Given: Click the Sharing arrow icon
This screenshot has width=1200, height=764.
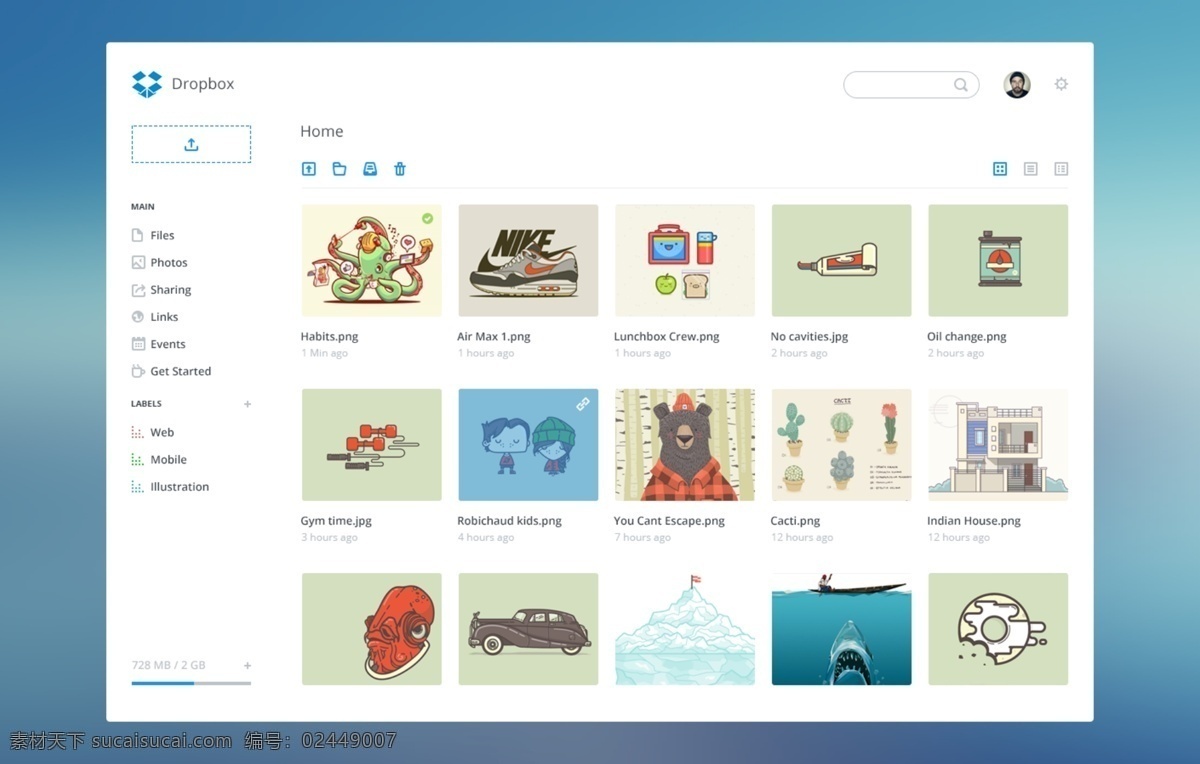Looking at the screenshot, I should (x=138, y=290).
